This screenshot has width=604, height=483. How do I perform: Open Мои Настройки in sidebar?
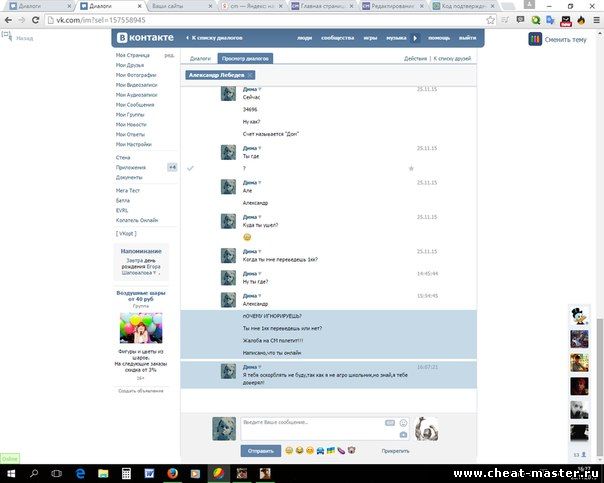click(x=134, y=144)
